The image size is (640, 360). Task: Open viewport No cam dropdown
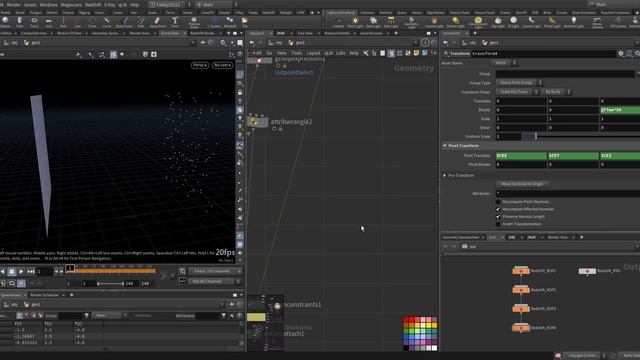[222, 65]
